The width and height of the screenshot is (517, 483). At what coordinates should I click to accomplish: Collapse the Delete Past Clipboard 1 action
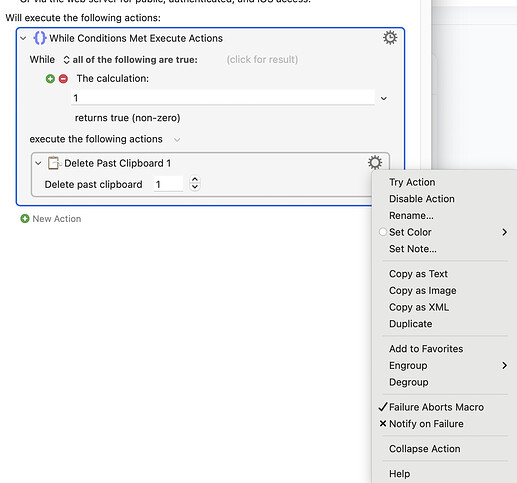coord(38,163)
